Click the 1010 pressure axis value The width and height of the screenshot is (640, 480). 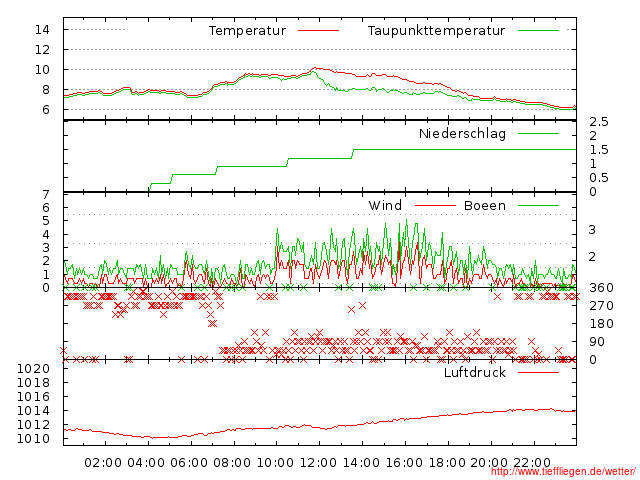click(33, 439)
